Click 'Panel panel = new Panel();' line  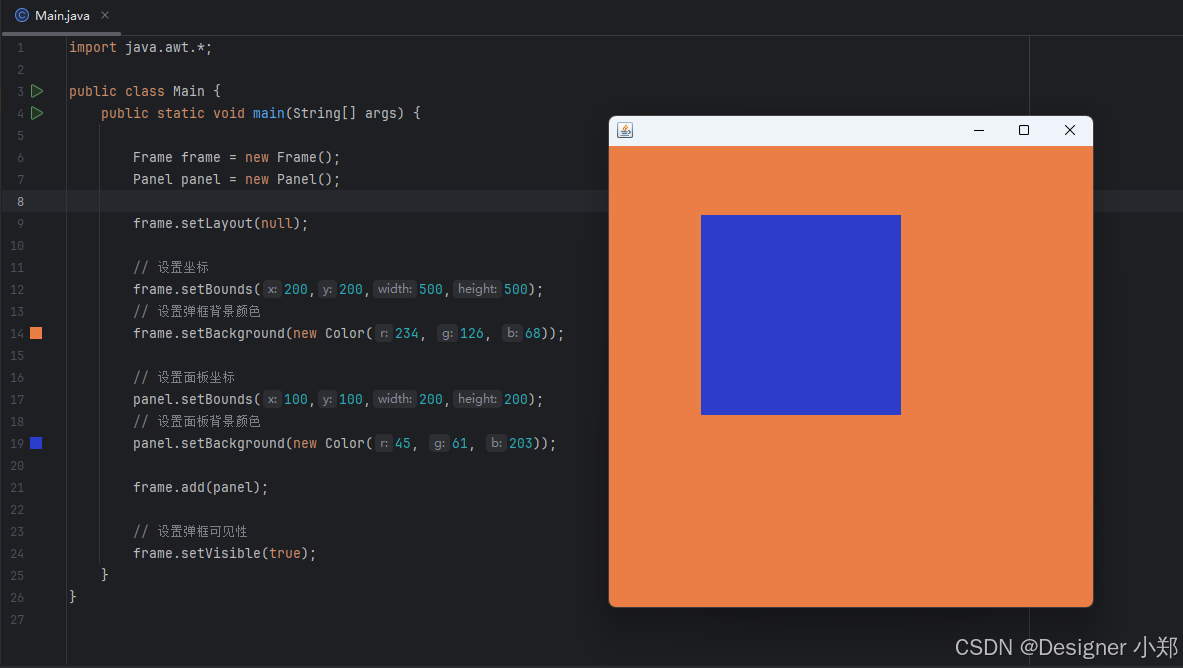tap(236, 180)
